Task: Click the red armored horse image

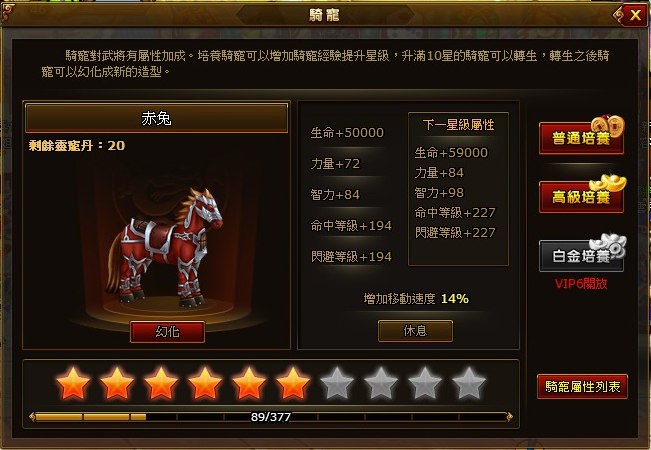Action: point(164,247)
